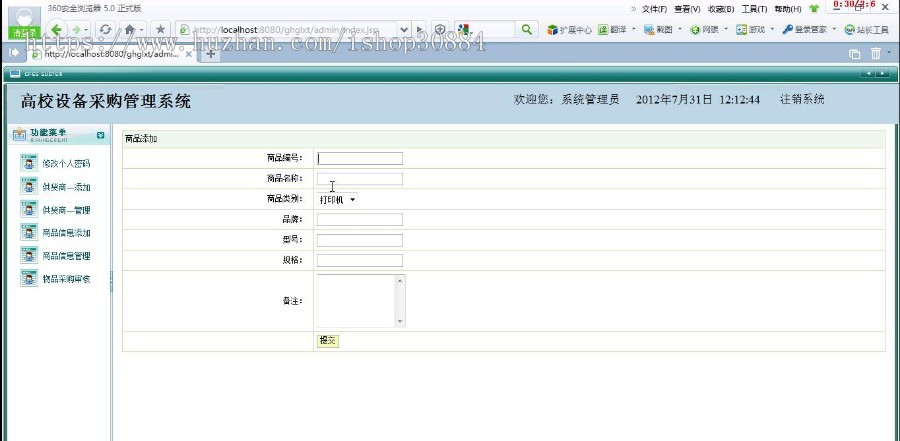Open the 扩展中心 extension center
The image size is (900, 441).
click(569, 29)
